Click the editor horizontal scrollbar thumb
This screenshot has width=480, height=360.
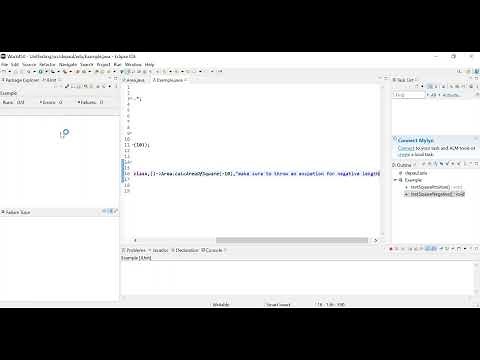292,240
